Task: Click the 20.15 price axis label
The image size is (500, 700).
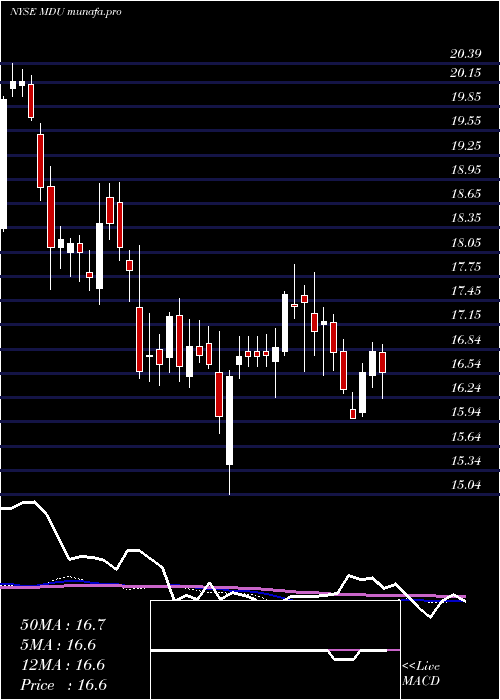Action: 466,73
